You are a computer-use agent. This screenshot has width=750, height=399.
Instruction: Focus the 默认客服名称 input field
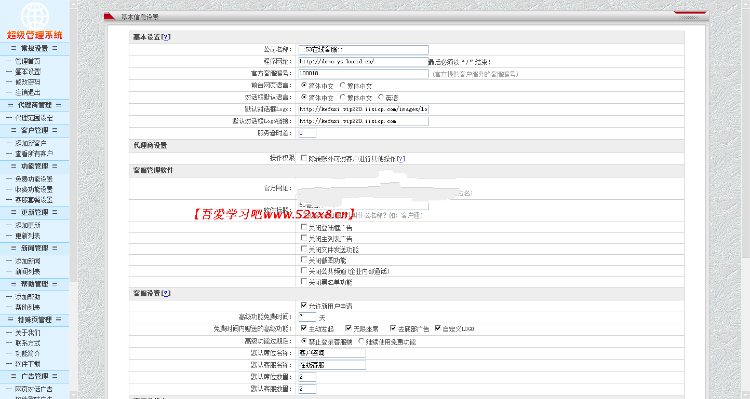click(332, 365)
